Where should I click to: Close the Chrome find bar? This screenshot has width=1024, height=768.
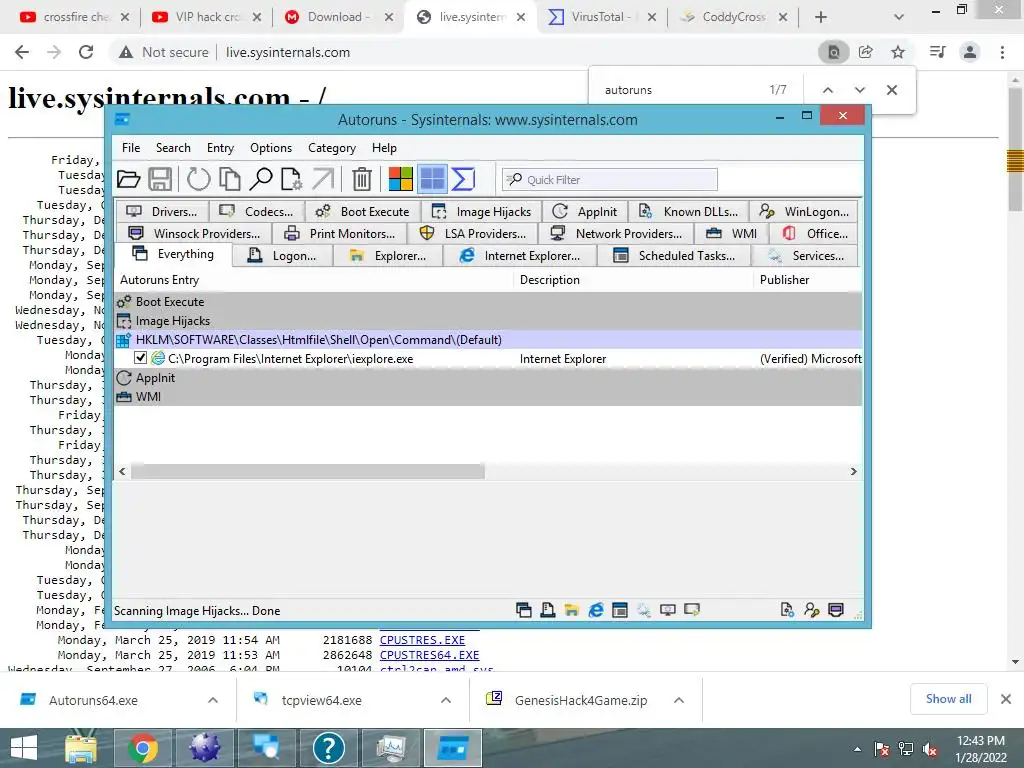click(x=891, y=90)
